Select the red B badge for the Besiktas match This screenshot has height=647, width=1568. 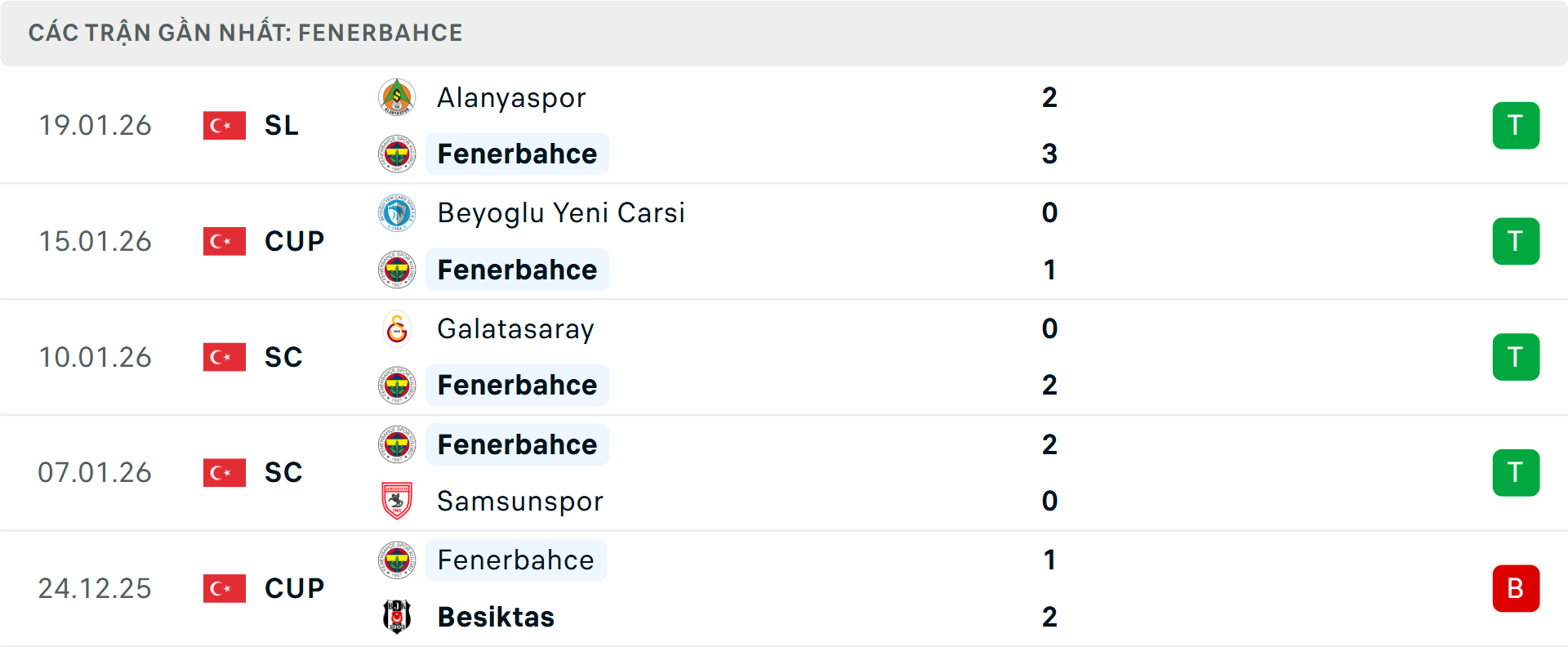coord(1516,588)
